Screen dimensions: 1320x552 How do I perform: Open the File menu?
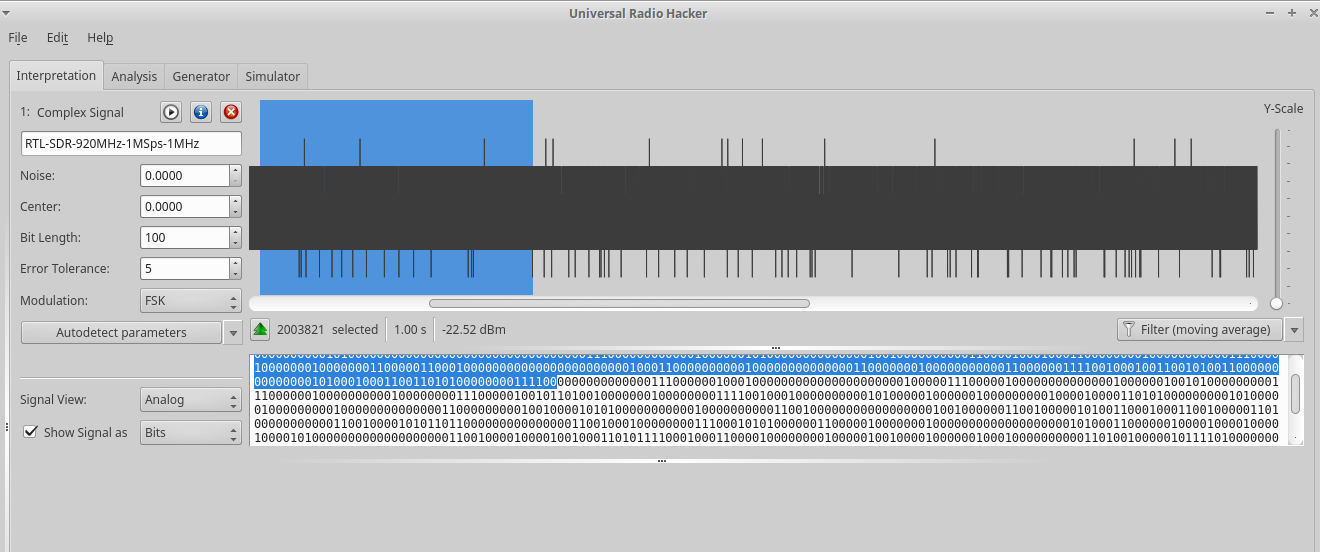(x=18, y=38)
